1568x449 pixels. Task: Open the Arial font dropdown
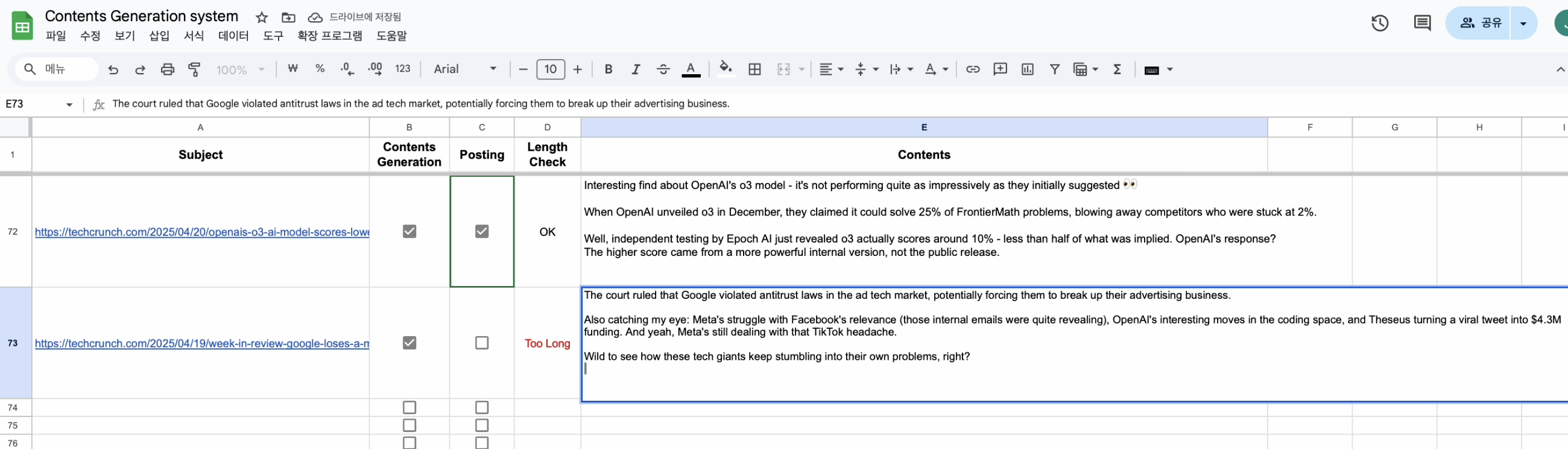(x=465, y=69)
